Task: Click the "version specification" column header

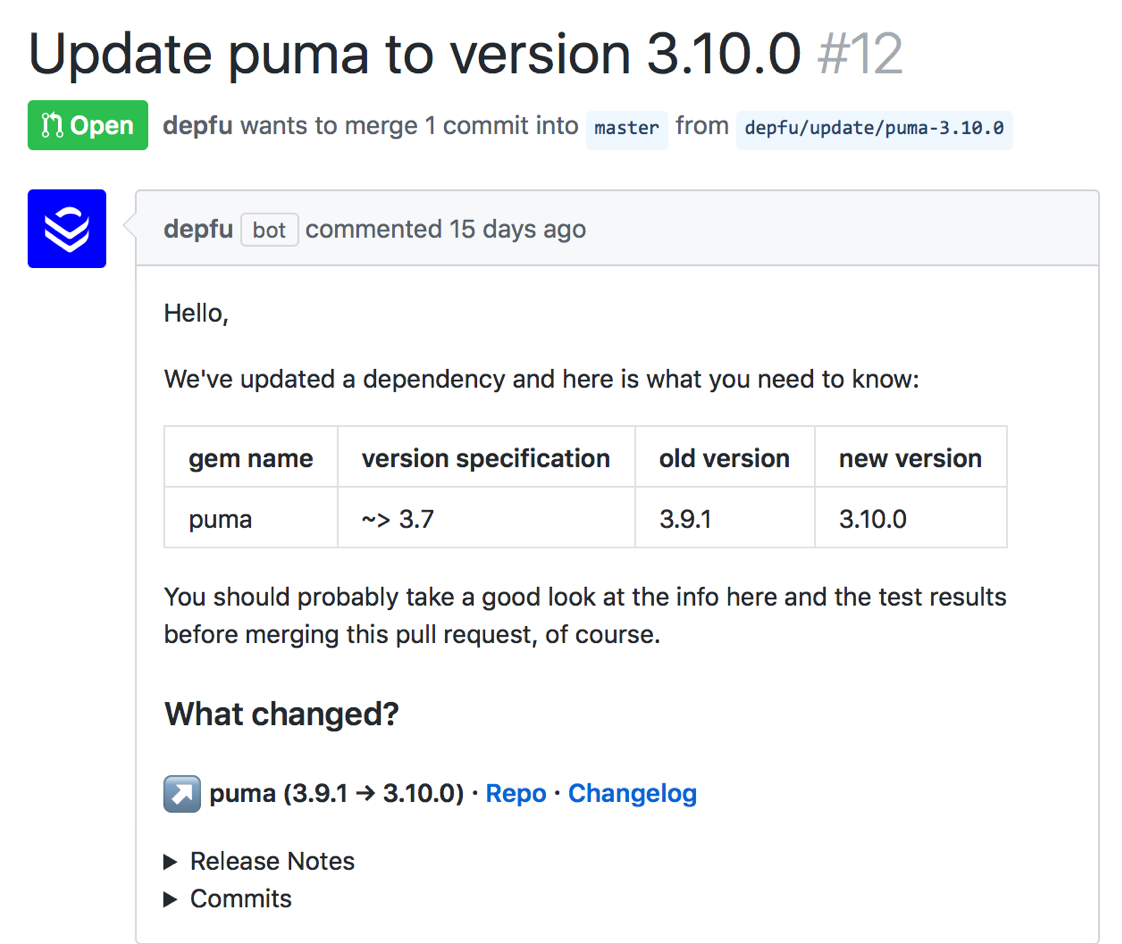Action: (486, 458)
